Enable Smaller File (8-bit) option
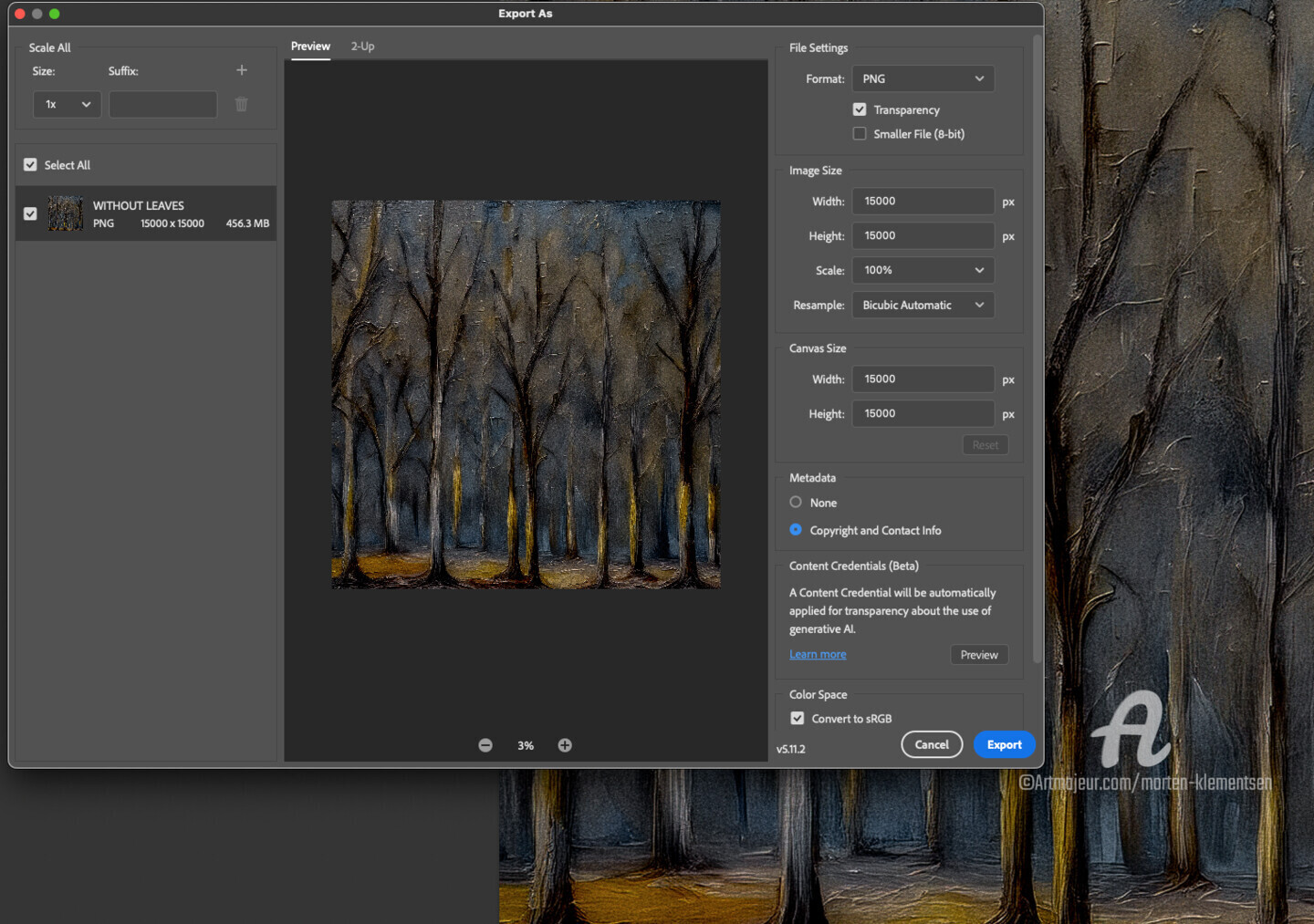This screenshot has width=1314, height=924. point(860,134)
